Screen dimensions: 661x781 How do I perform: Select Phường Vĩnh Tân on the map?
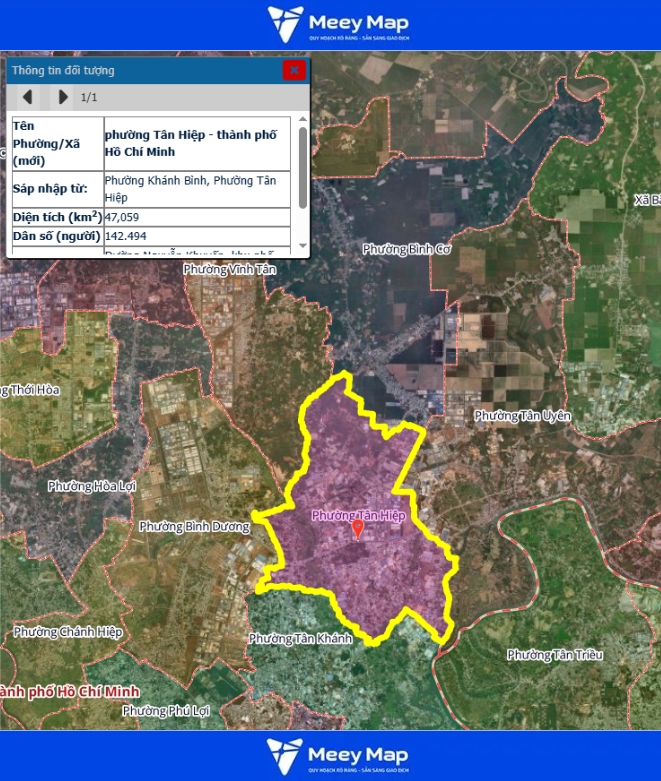click(x=229, y=270)
